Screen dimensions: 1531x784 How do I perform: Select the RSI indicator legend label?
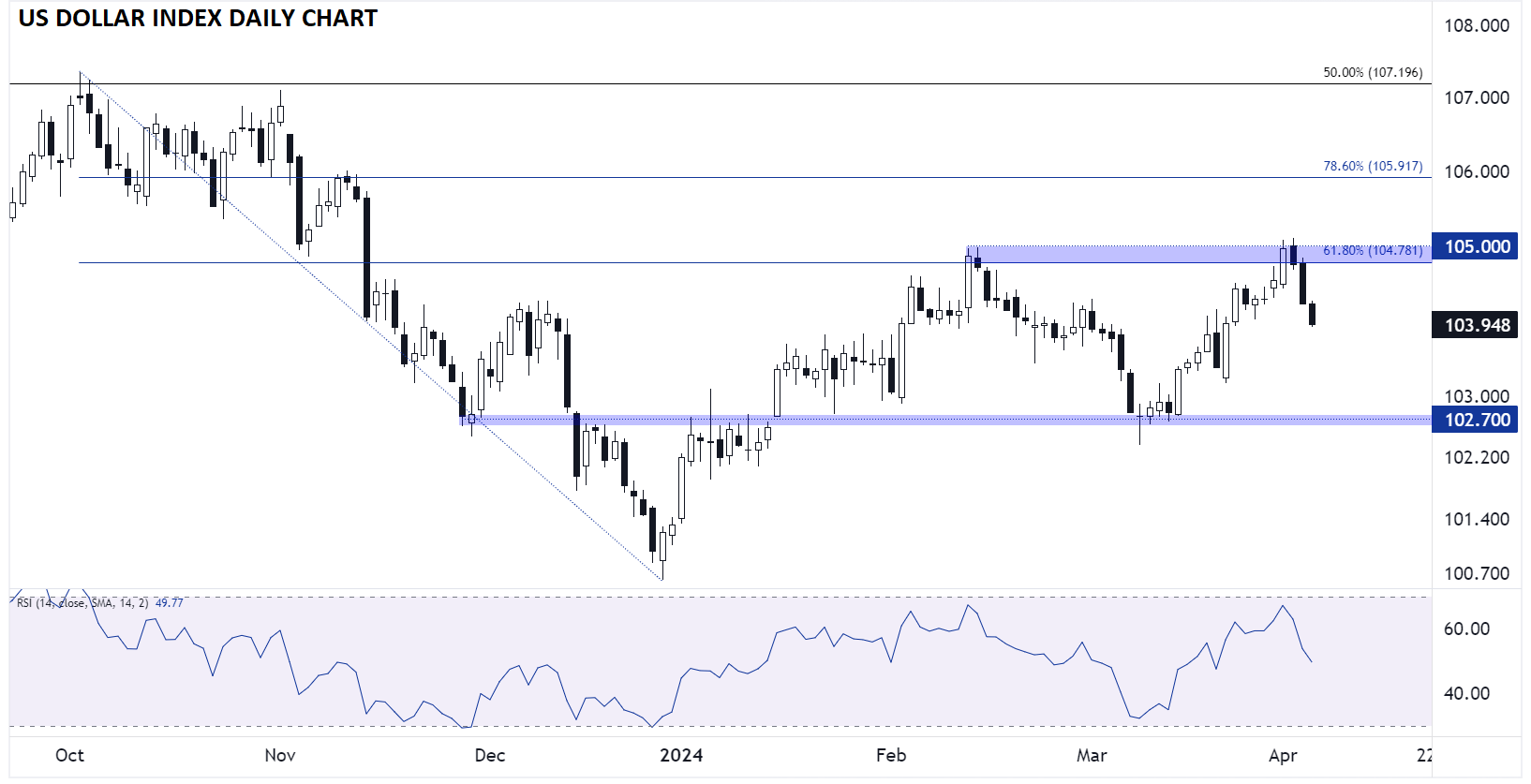82,602
